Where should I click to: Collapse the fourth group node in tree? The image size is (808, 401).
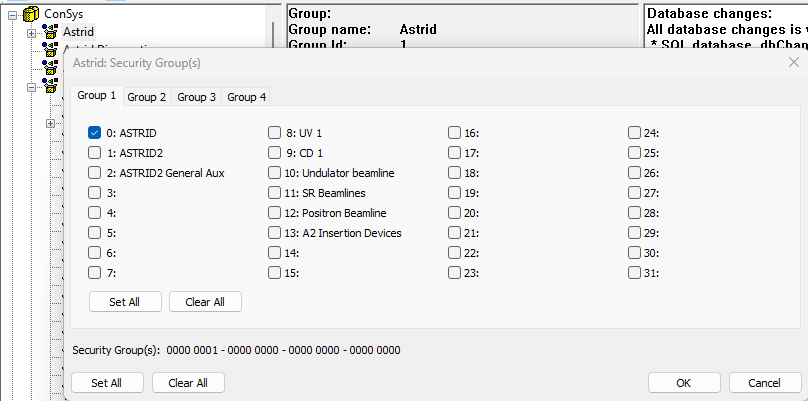point(31,87)
